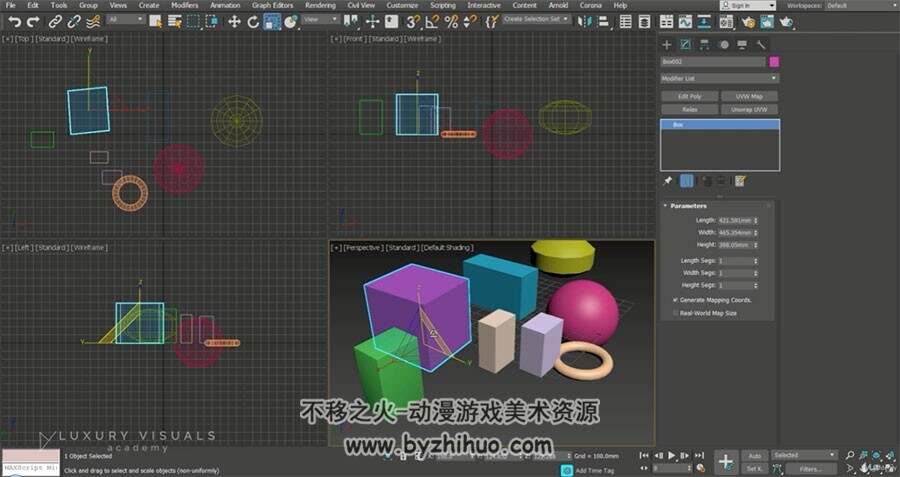
Task: Open the Workspaces Default dropdown
Action: tap(860, 6)
